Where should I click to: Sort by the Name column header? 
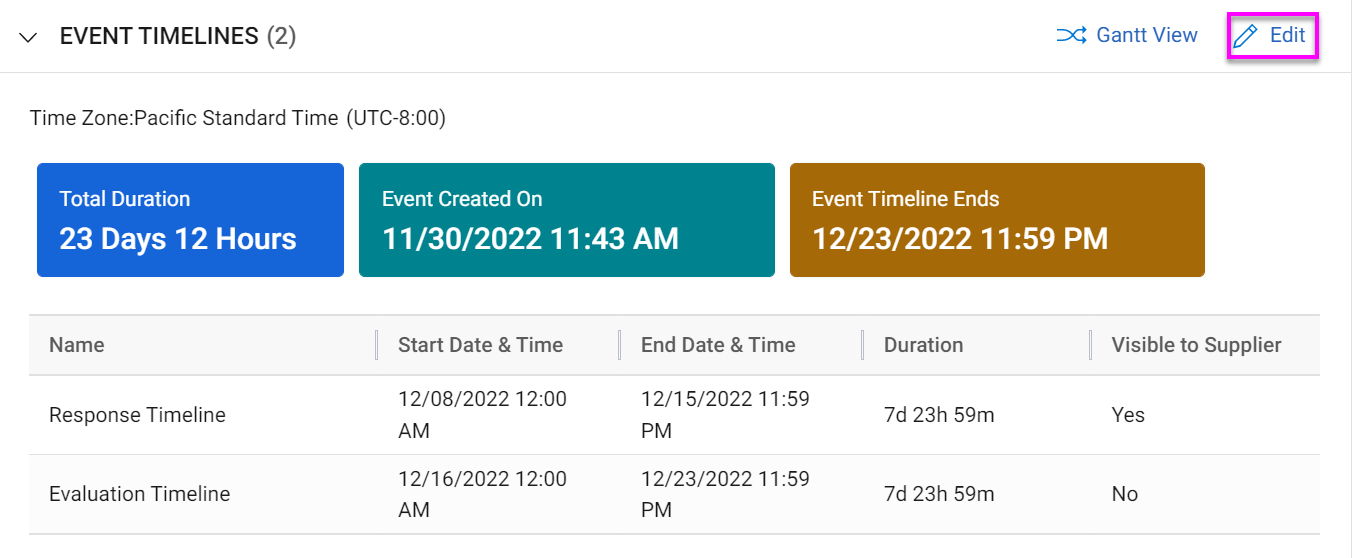click(x=77, y=345)
